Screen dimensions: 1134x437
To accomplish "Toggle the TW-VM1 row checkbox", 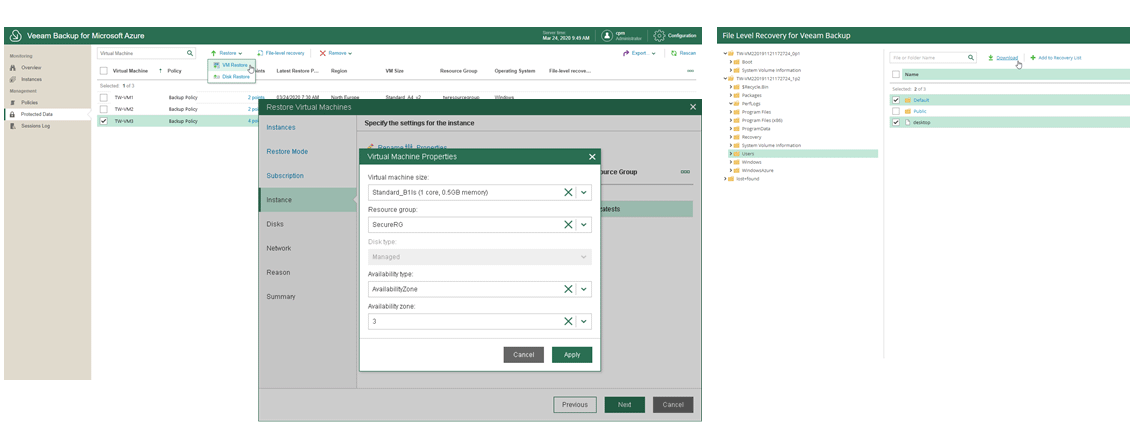I will coord(103,97).
